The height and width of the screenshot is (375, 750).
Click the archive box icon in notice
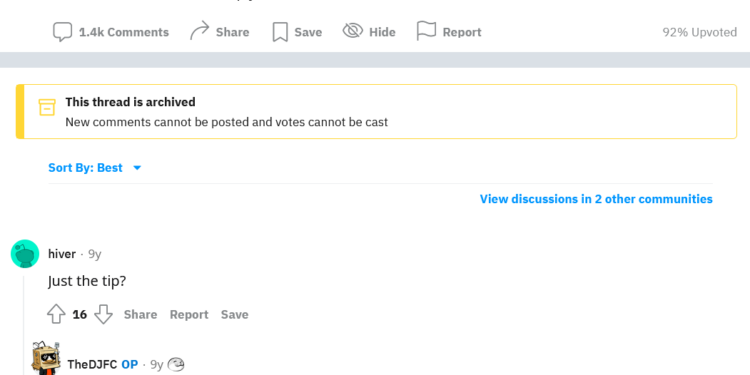(x=47, y=107)
